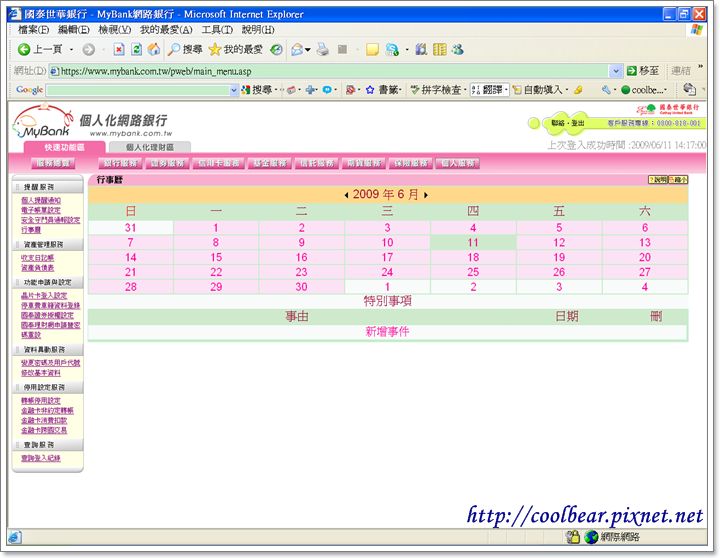Click the coolbe... account green dot
Image resolution: width=720 pixels, height=558 pixels.
click(x=625, y=90)
